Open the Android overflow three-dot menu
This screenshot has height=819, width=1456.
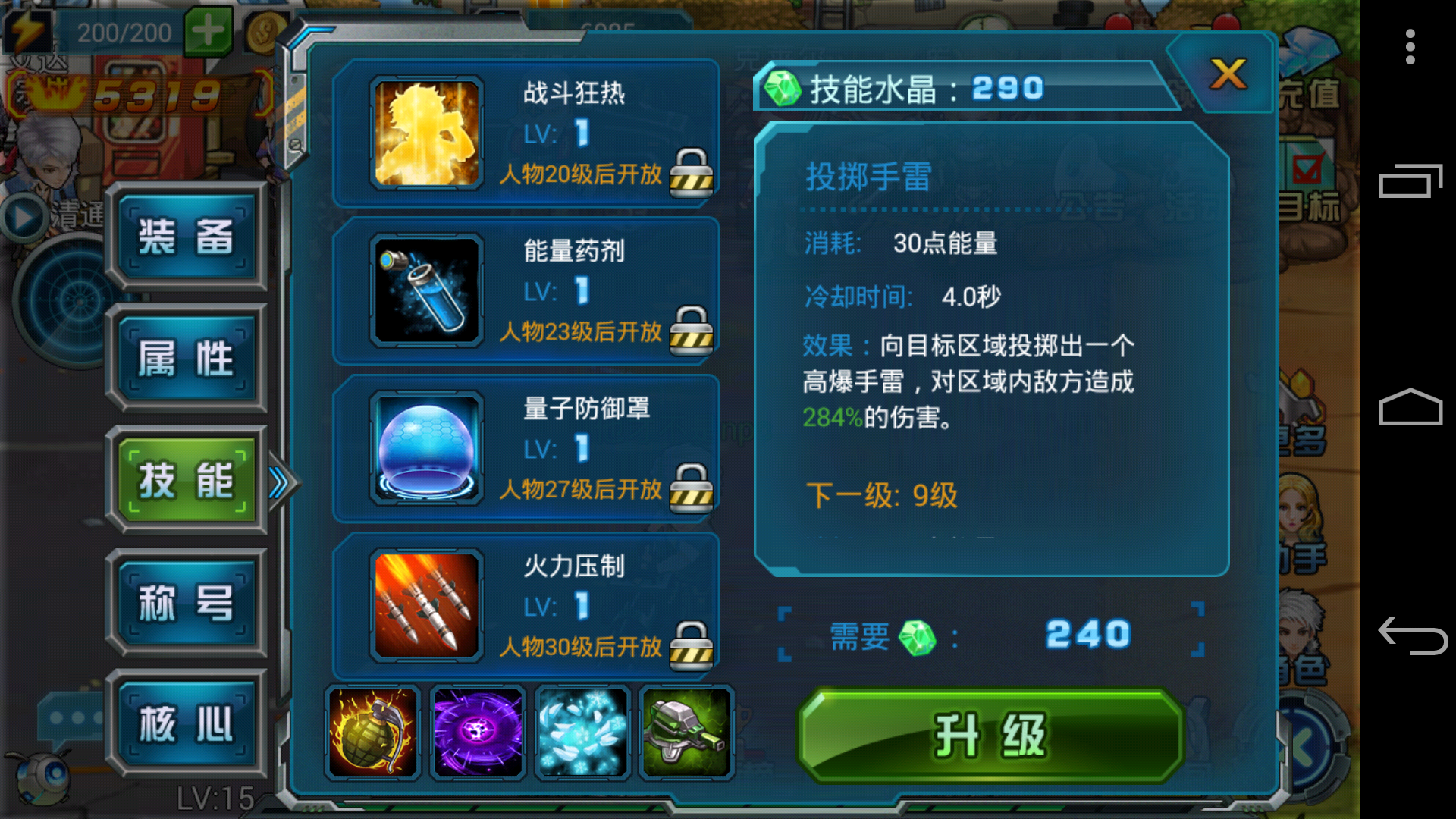[1410, 47]
